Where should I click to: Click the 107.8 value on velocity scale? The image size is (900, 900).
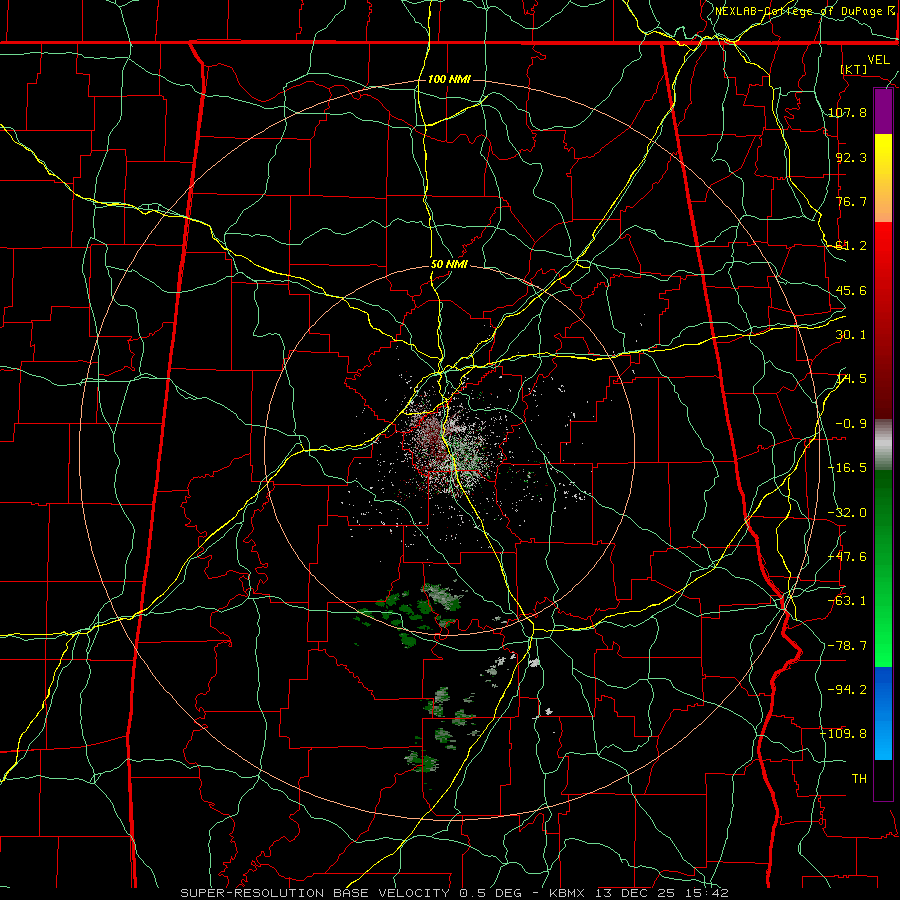click(847, 112)
